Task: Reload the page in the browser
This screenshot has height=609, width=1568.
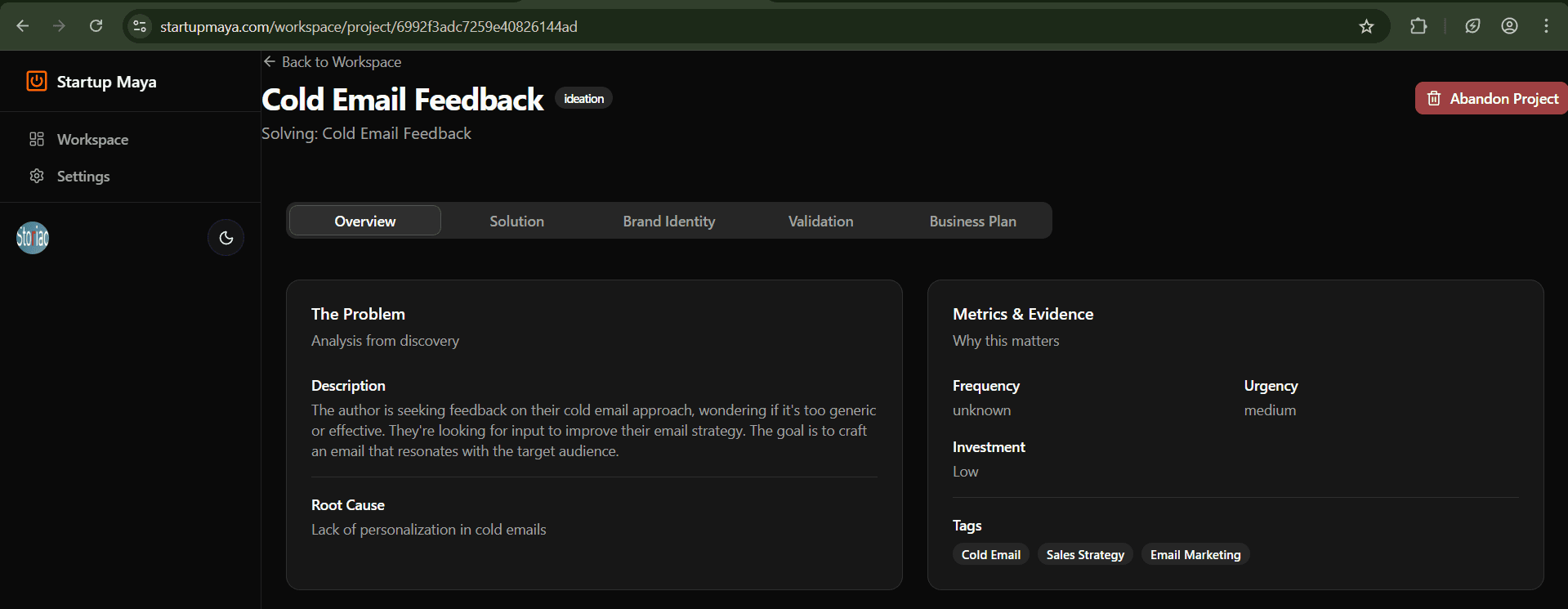Action: 96,26
